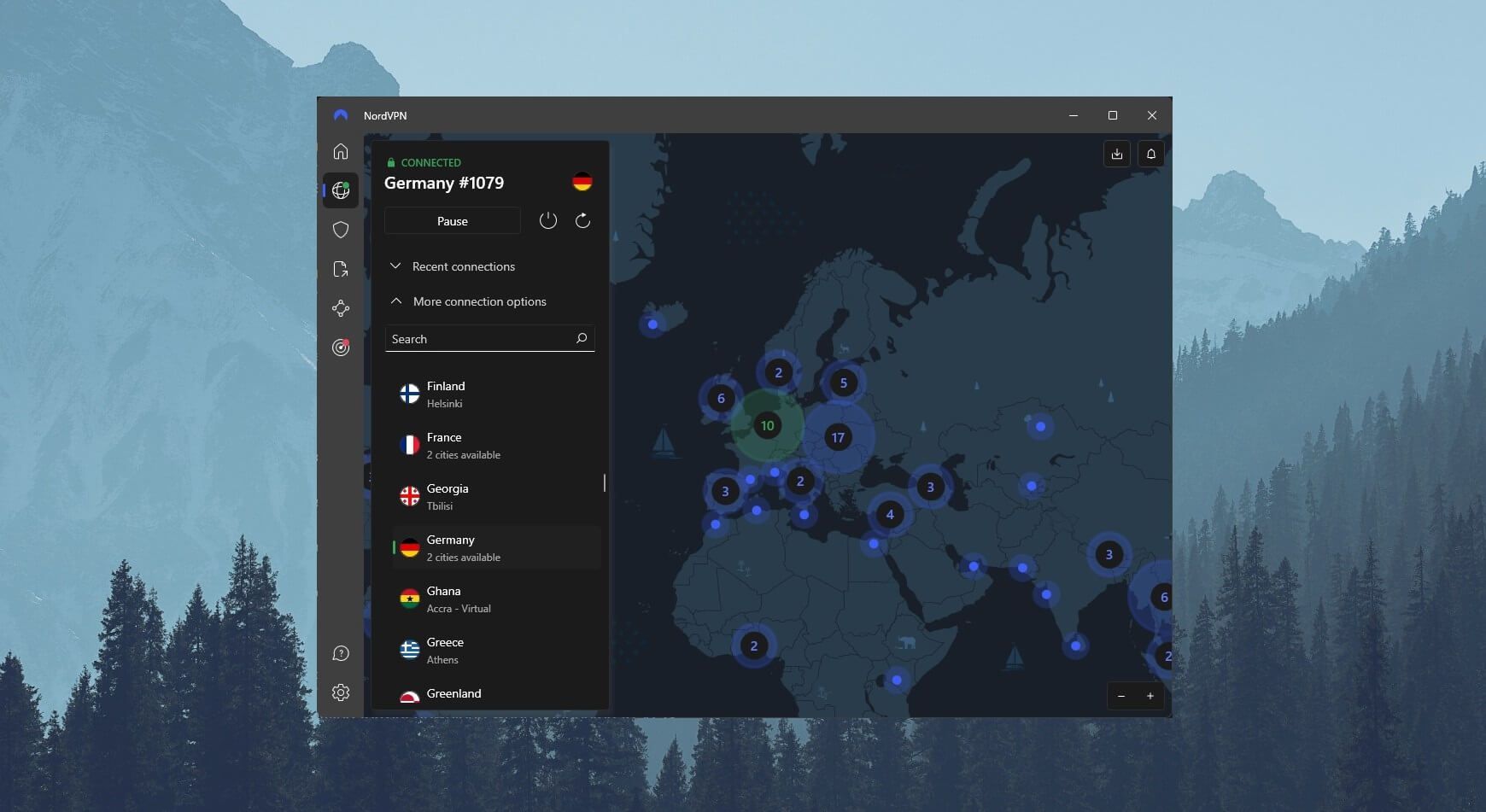Collapse More connection options section
The width and height of the screenshot is (1486, 812).
(468, 301)
